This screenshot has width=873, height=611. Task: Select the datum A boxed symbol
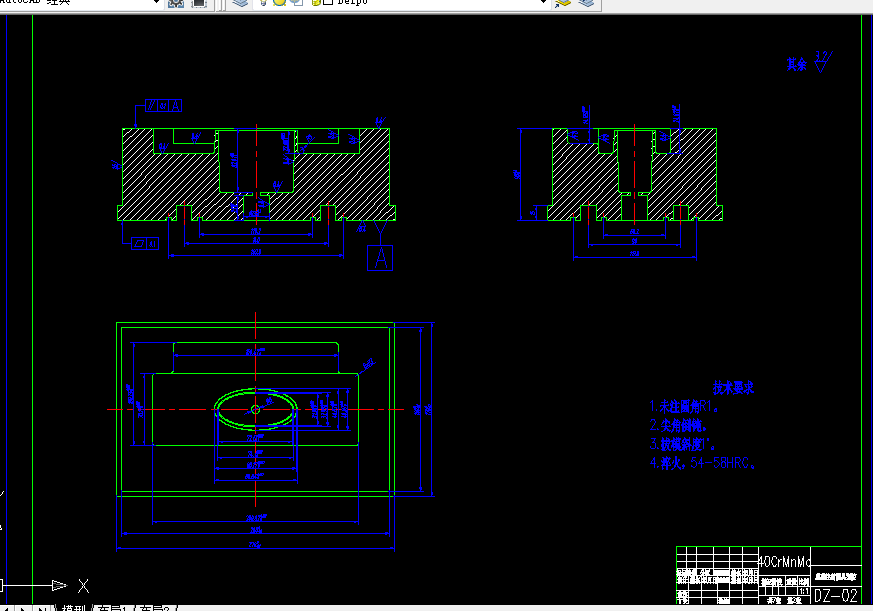click(380, 258)
